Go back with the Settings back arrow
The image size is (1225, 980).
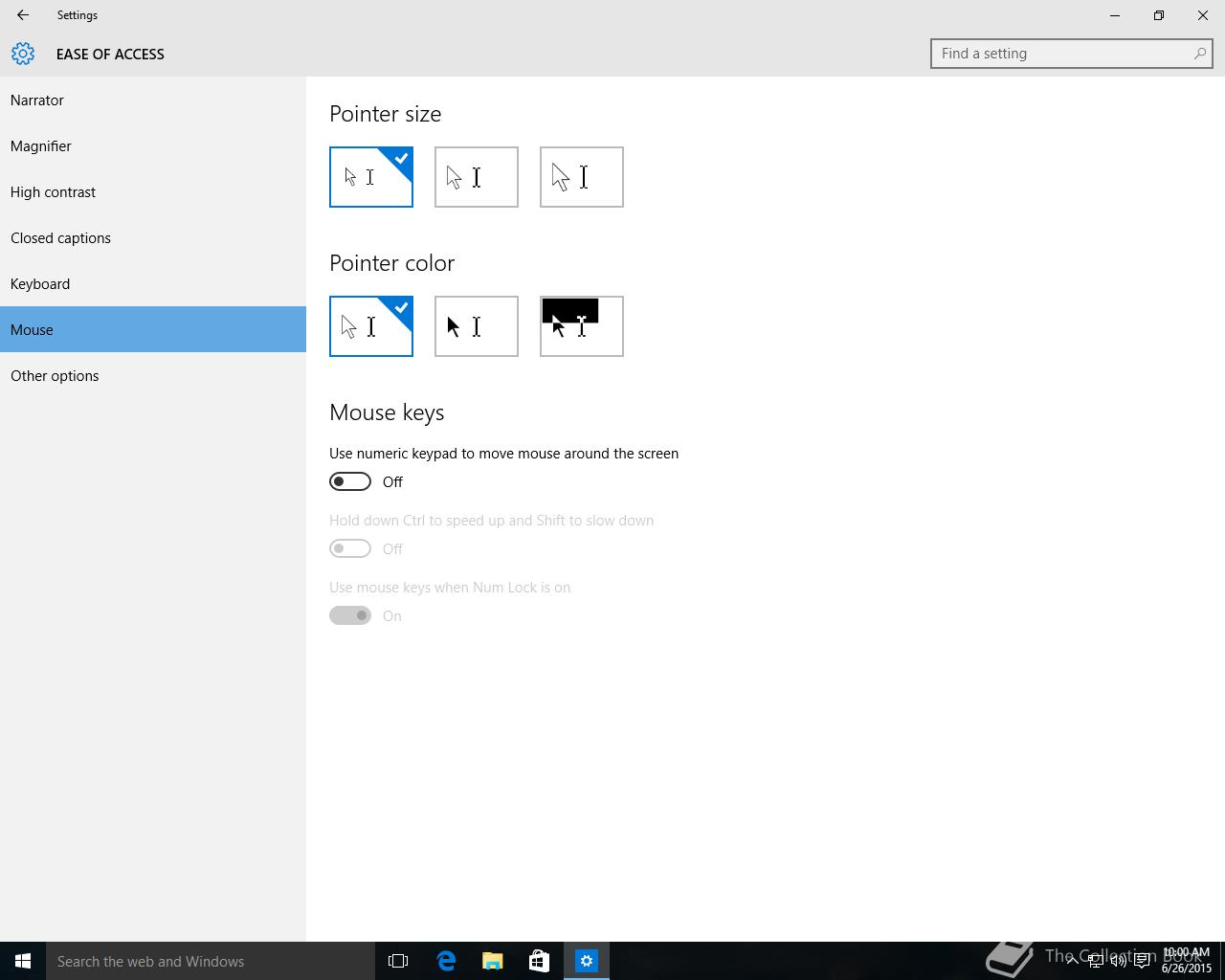pyautogui.click(x=22, y=15)
